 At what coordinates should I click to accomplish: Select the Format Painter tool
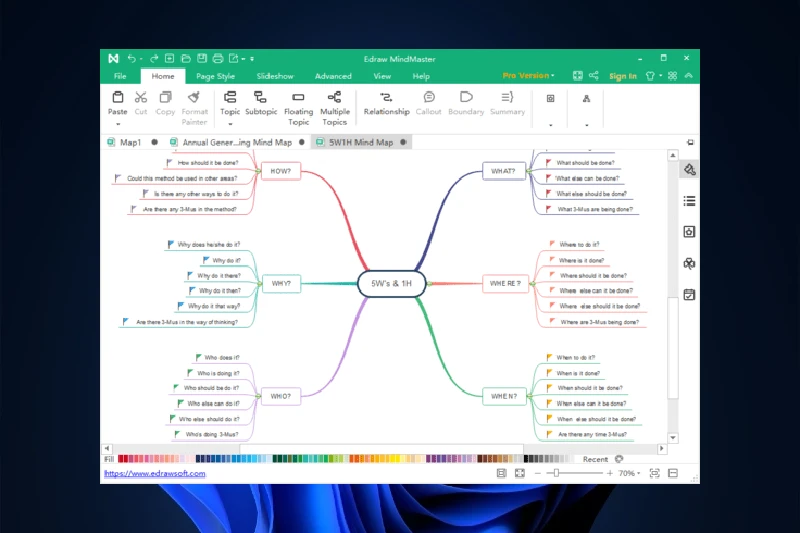pyautogui.click(x=195, y=98)
